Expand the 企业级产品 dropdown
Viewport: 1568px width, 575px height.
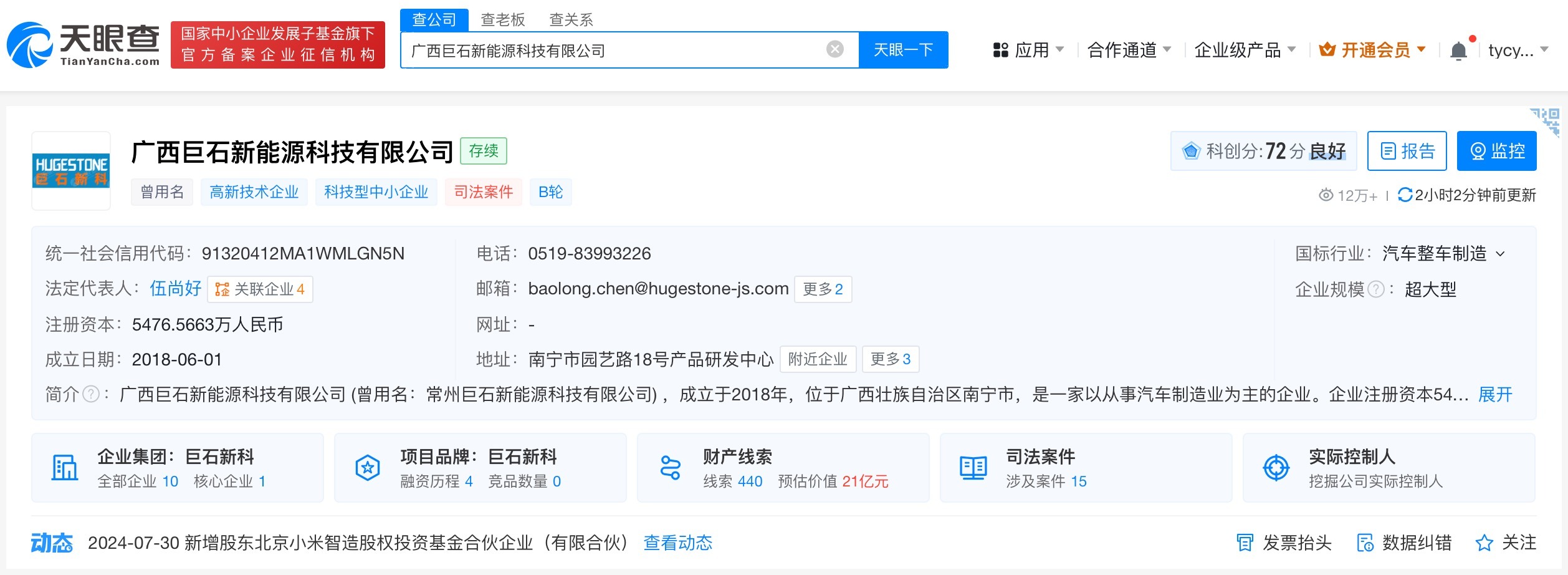pos(1291,49)
